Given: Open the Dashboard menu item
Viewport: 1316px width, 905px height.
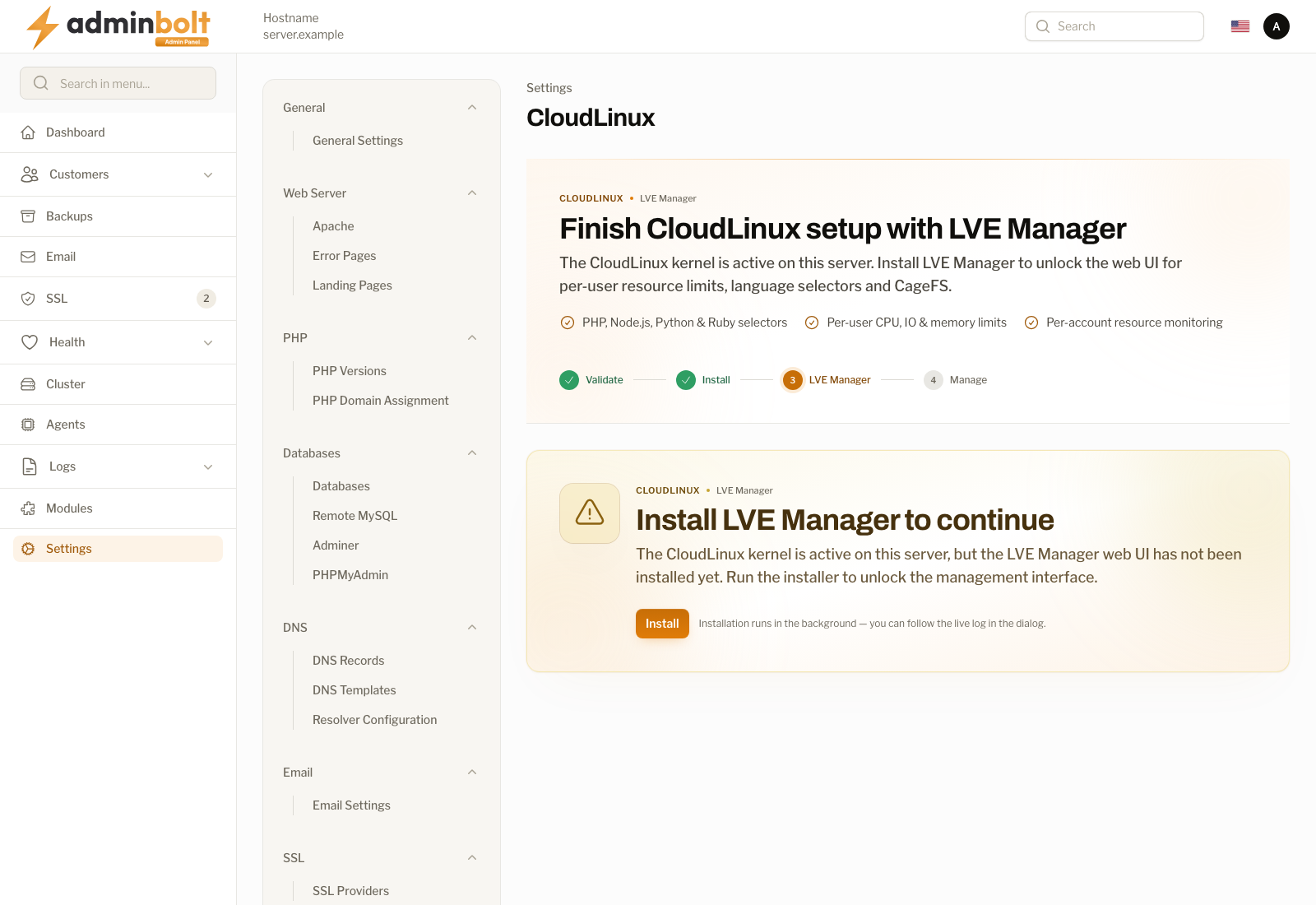Looking at the screenshot, I should (118, 132).
